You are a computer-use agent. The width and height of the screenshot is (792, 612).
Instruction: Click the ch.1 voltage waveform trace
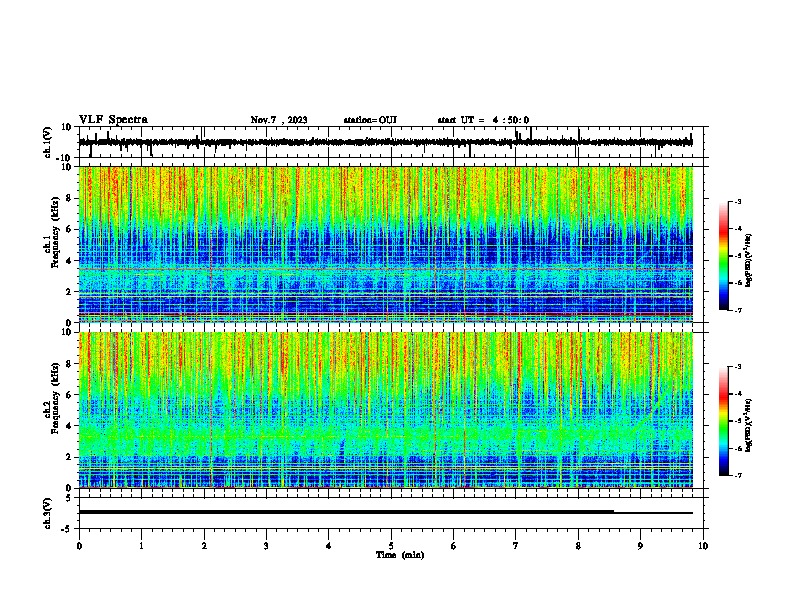(x=385, y=142)
